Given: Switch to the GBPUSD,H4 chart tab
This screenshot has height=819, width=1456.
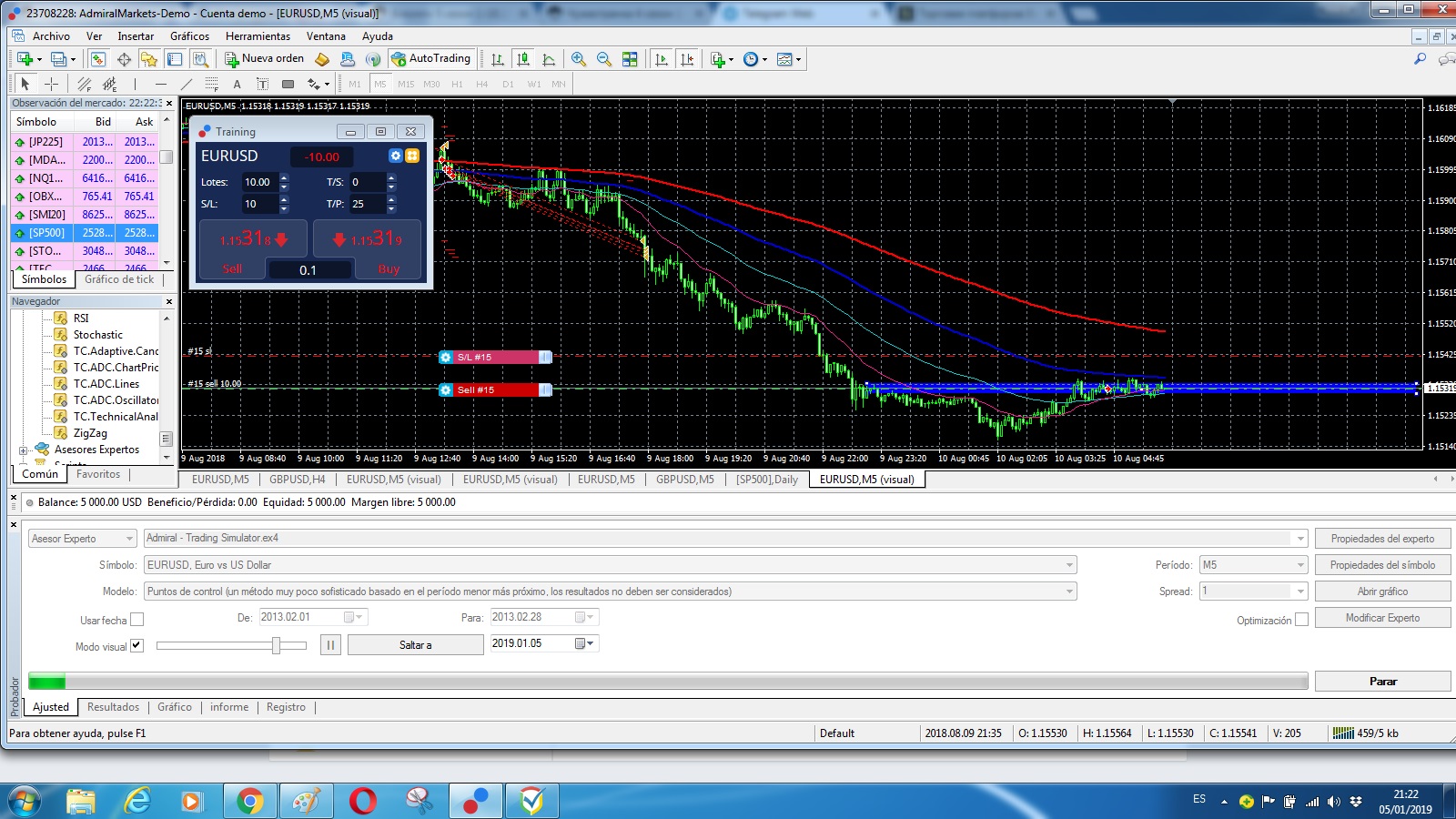Looking at the screenshot, I should (x=297, y=479).
